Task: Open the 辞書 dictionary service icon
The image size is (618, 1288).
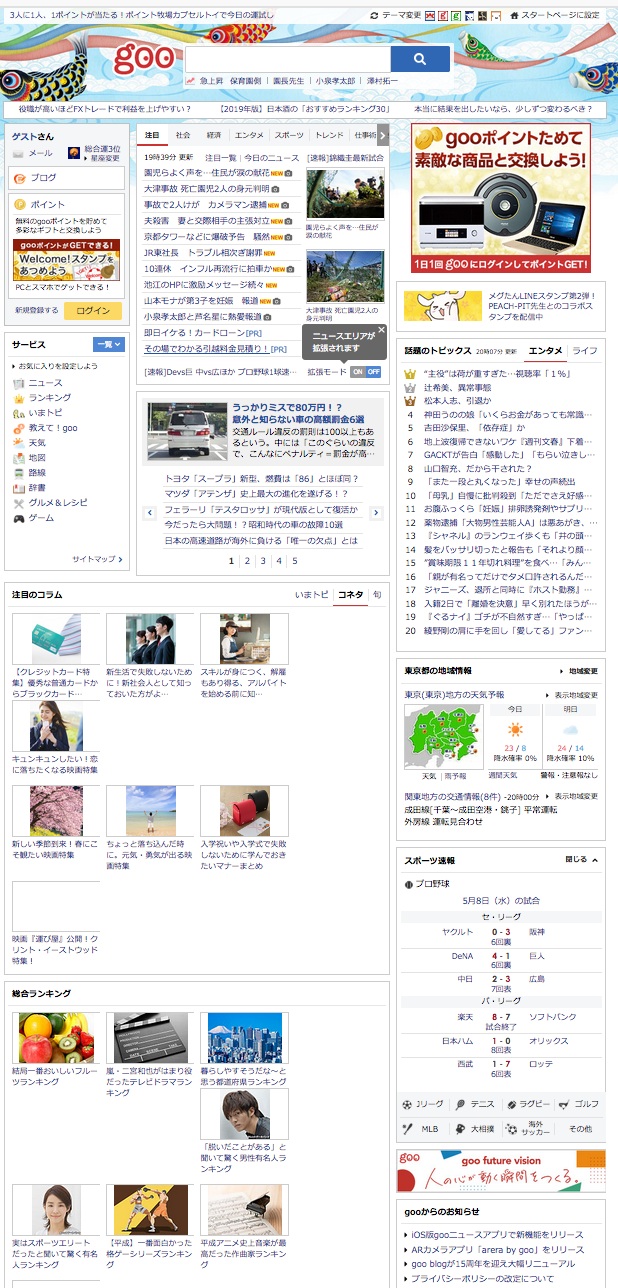Action: coord(19,487)
